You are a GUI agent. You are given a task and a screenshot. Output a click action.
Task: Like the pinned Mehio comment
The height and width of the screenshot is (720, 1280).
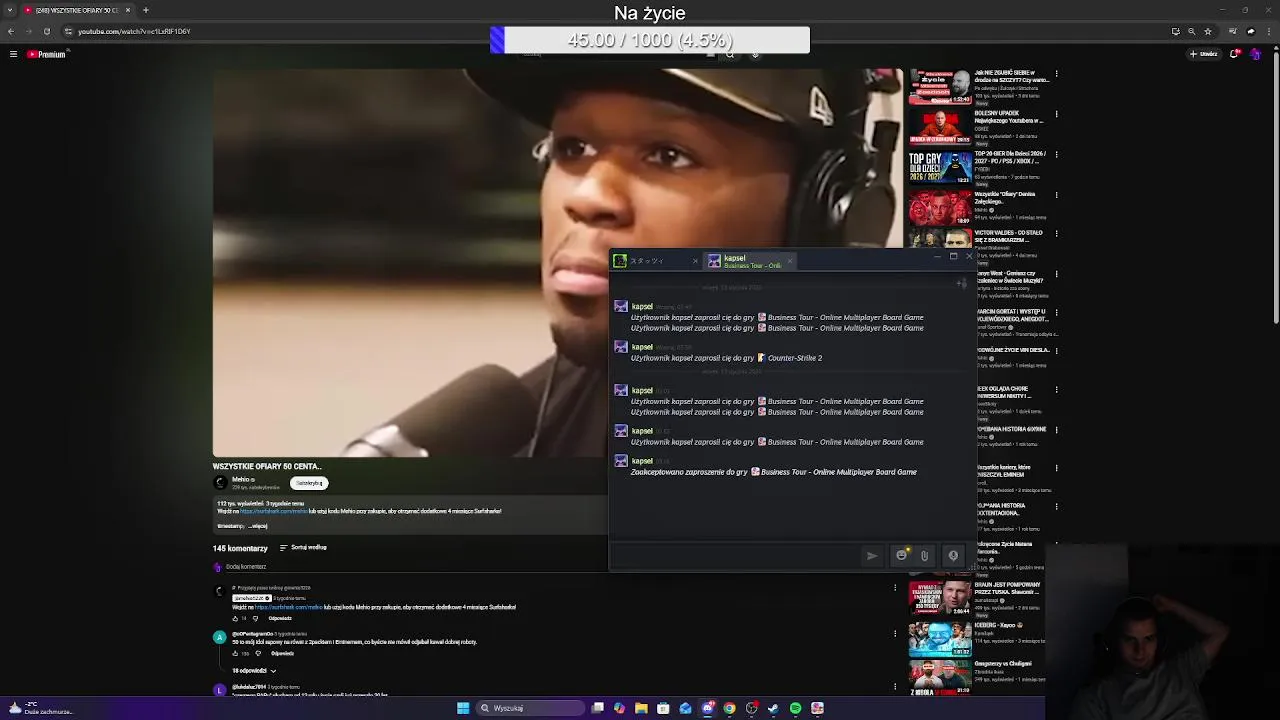236,618
